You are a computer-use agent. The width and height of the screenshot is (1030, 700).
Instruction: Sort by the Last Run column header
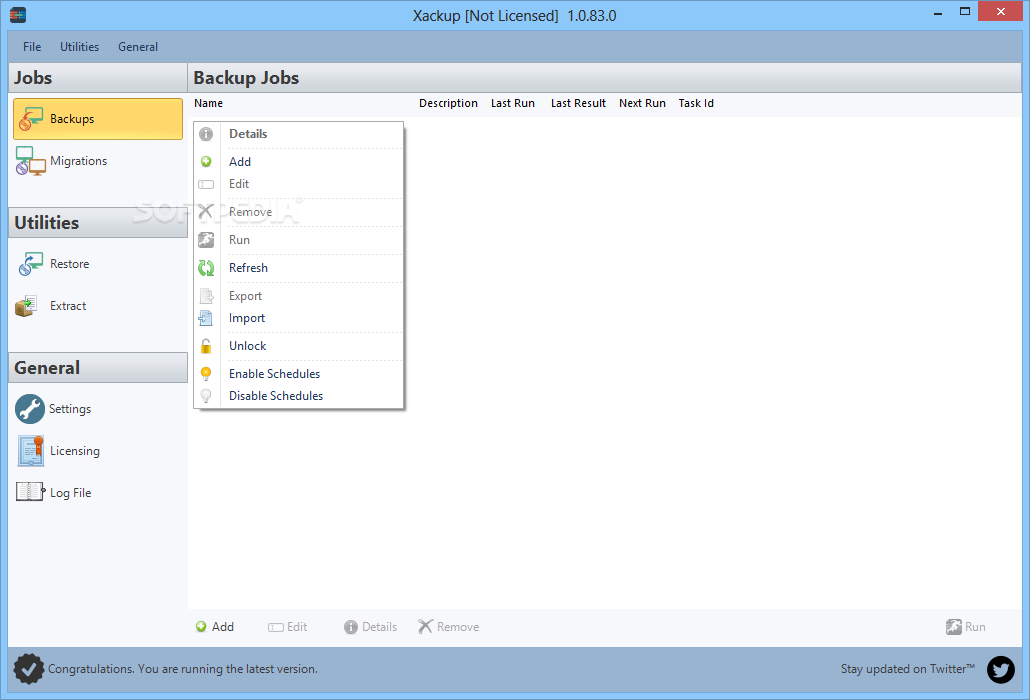512,103
